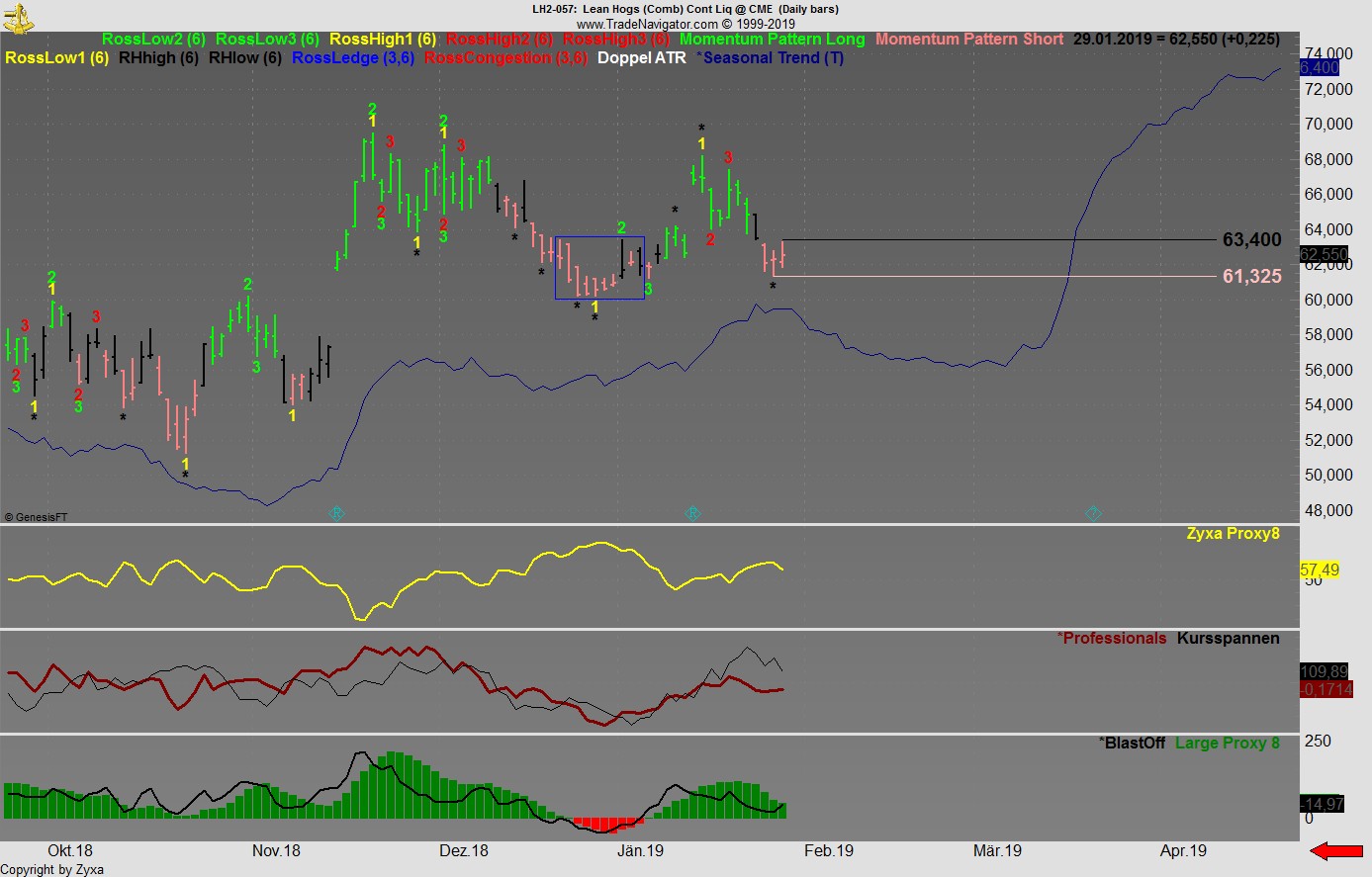1372x877 pixels.
Task: Click the 66,000 price axis label
Action: pyautogui.click(x=1328, y=195)
